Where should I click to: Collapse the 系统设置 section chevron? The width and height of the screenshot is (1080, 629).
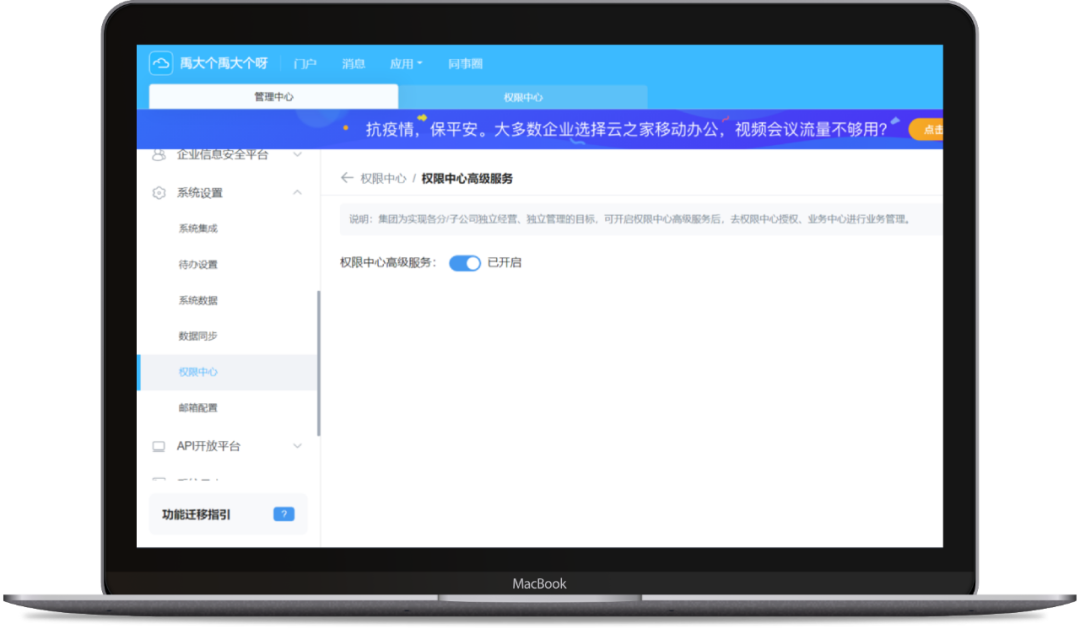tap(298, 193)
